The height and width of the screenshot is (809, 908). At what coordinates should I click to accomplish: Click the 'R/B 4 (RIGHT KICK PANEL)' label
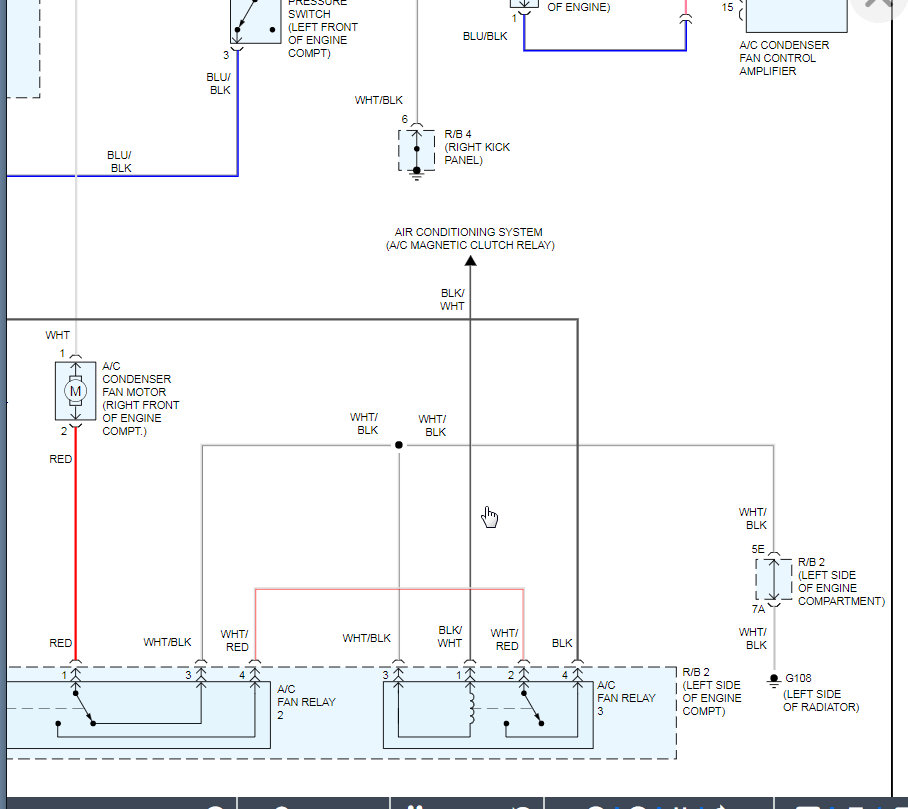477,147
